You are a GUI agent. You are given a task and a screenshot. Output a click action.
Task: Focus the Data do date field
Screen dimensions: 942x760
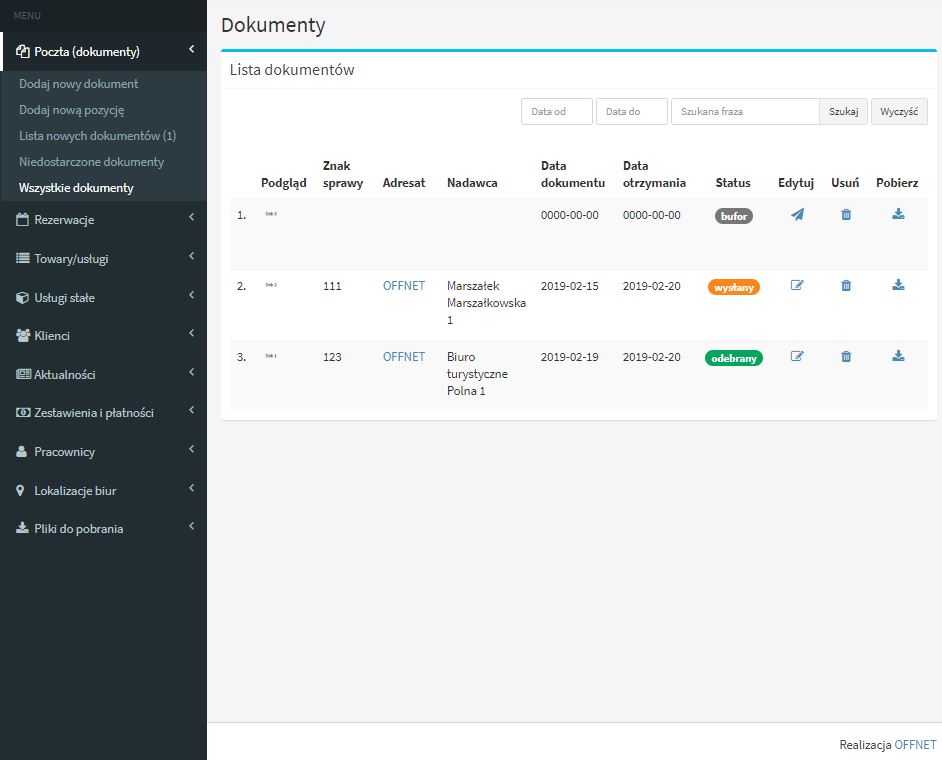click(631, 112)
